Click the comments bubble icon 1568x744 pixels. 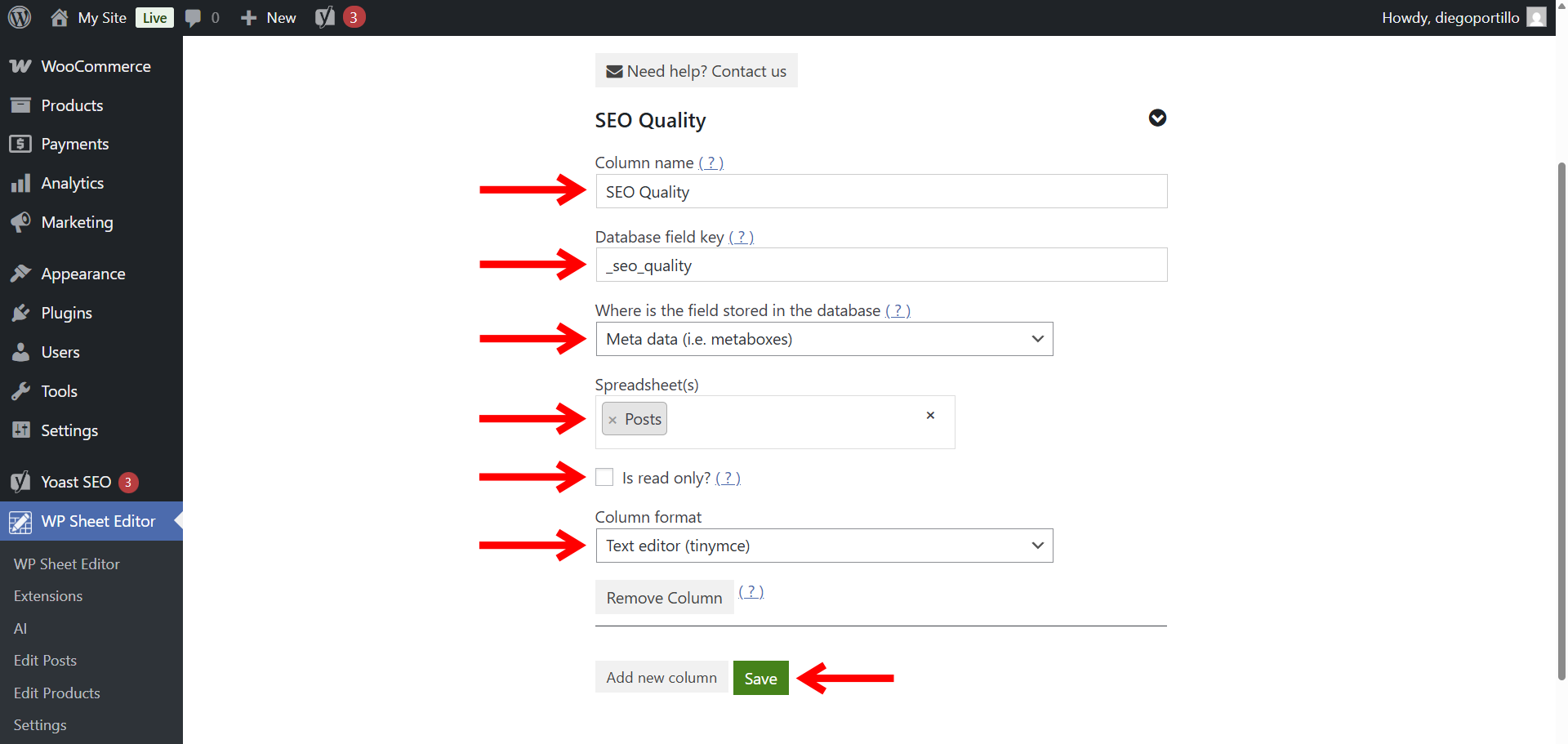[193, 18]
